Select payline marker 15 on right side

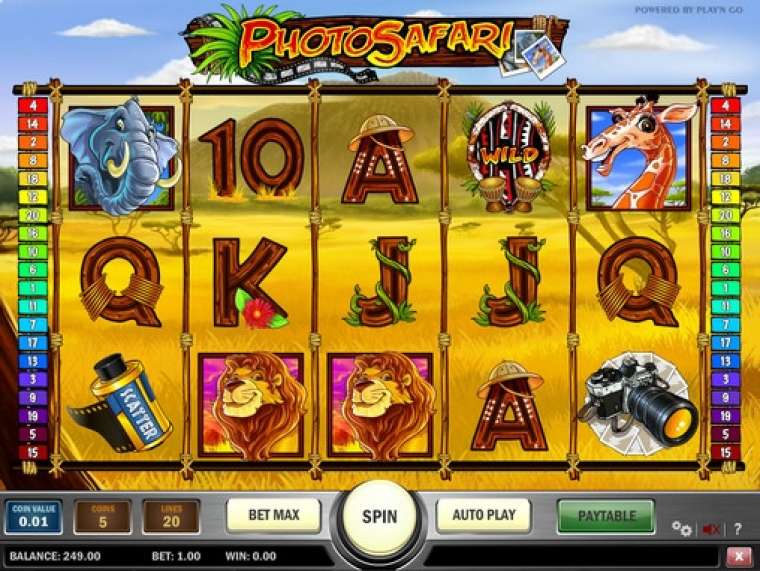(x=725, y=453)
